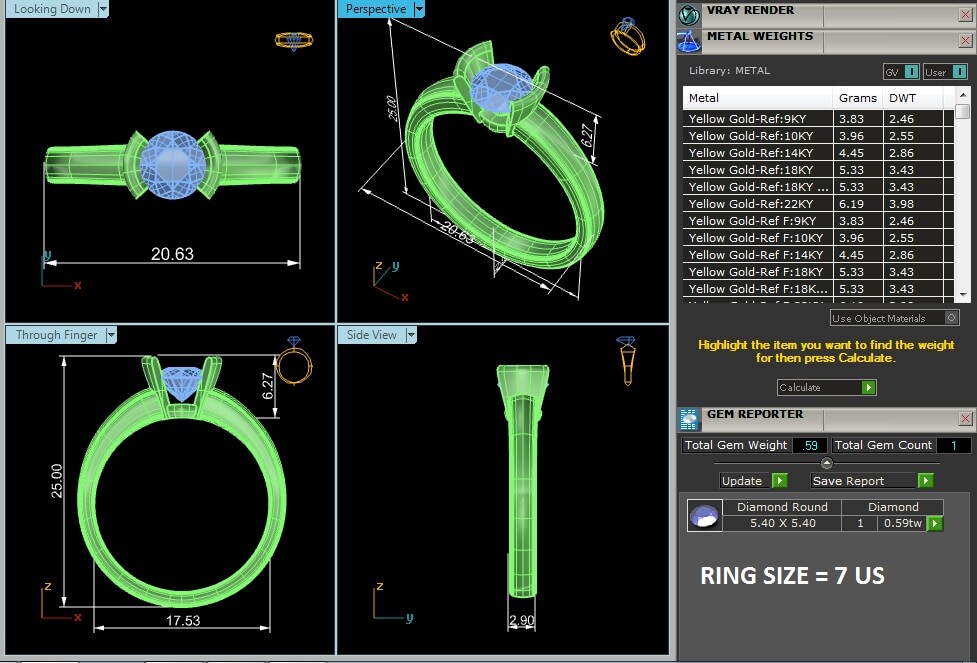Screen dimensions: 977x663
Task: Click the Gem Reporter collapse slider handle
Action: pos(826,463)
